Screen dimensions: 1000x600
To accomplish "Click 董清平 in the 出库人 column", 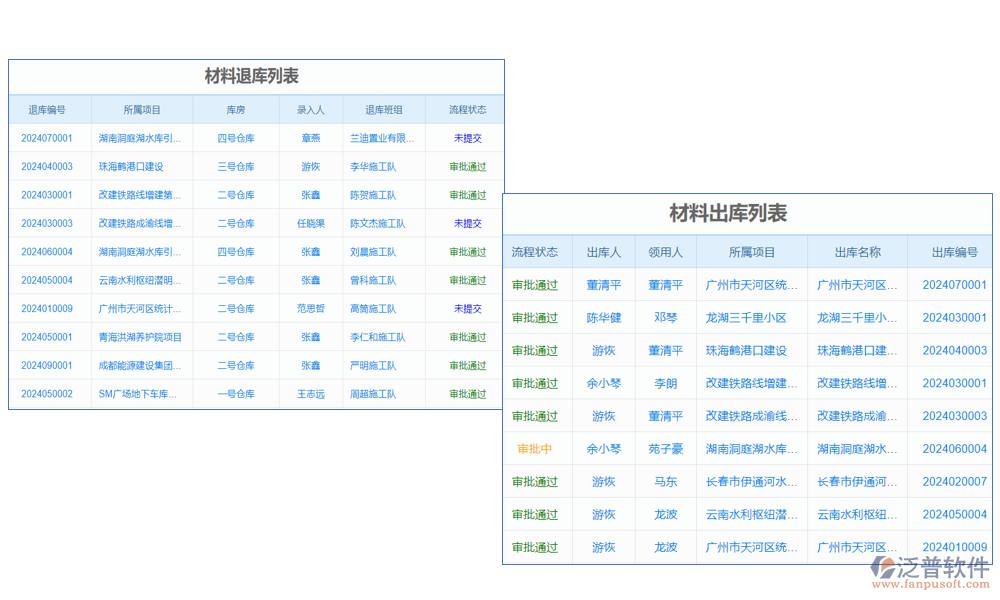I will coord(603,285).
